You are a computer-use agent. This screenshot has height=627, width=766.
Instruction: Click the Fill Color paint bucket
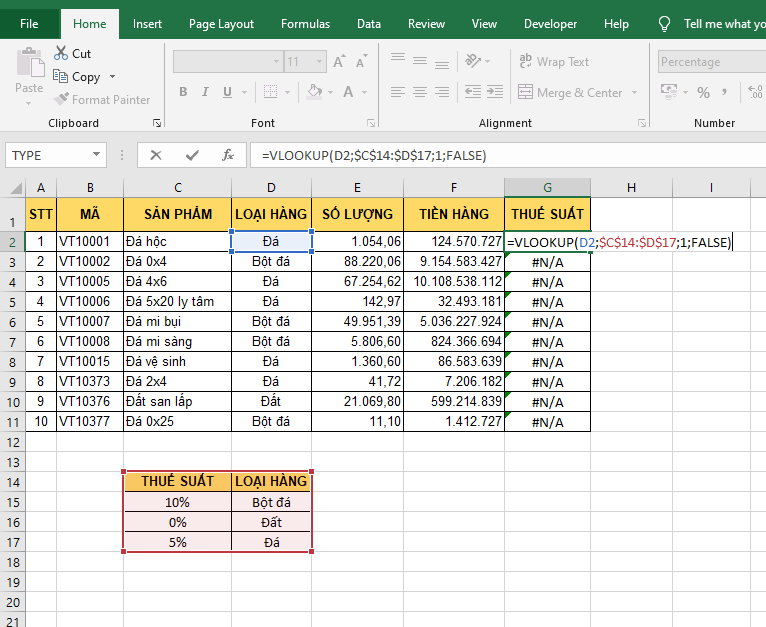315,92
